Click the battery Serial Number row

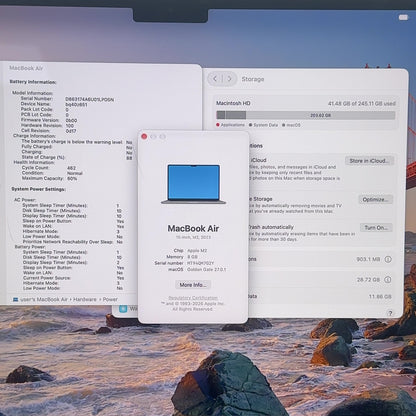click(x=67, y=99)
